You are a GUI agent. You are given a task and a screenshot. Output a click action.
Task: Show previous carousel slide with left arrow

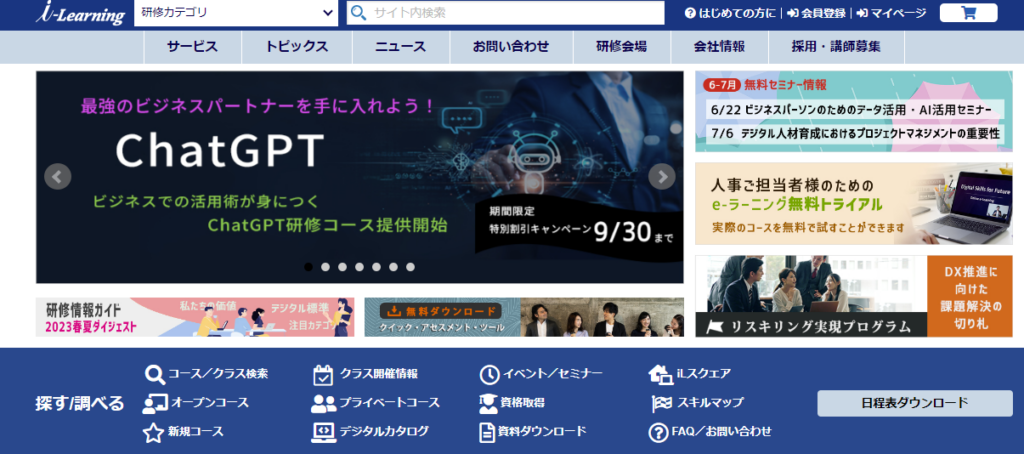pyautogui.click(x=58, y=177)
